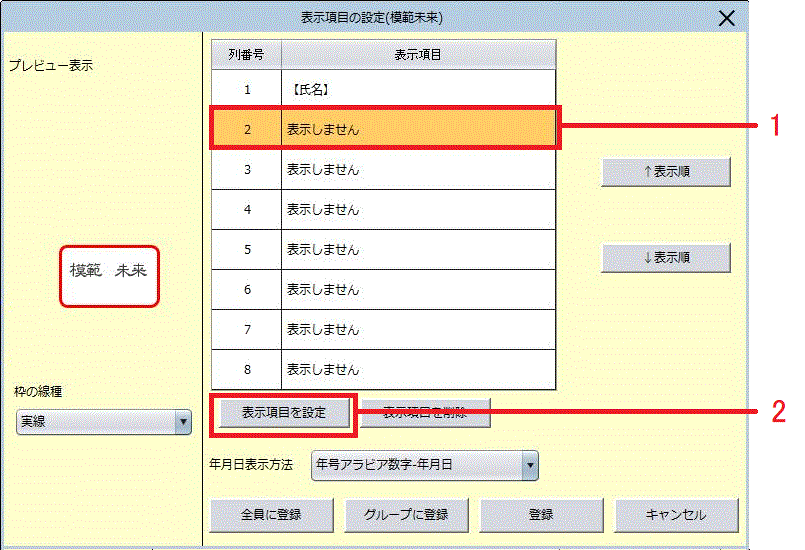Click the 全員に登録 button
This screenshot has height=550, width=805.
(x=271, y=515)
